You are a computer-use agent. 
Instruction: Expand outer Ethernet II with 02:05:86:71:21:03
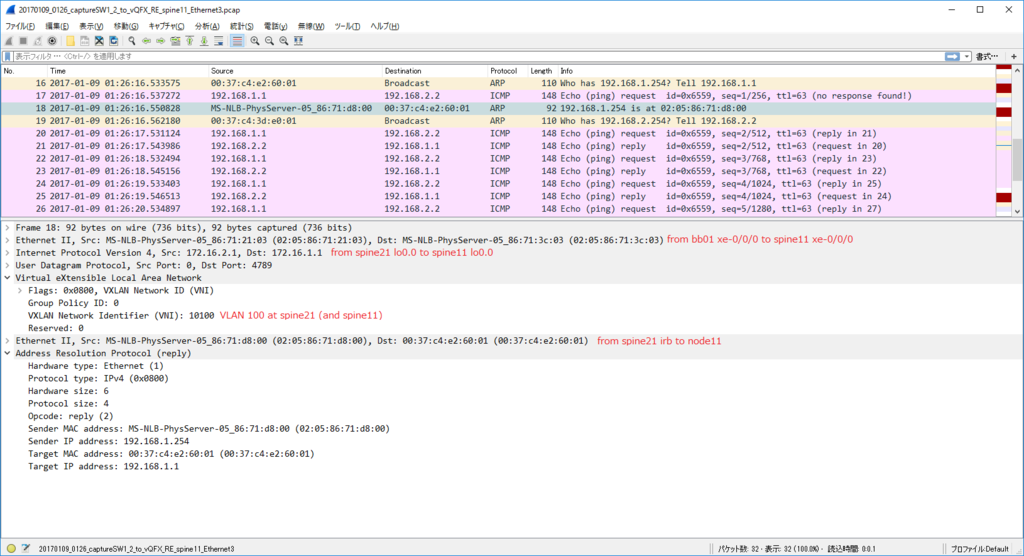coord(7,240)
